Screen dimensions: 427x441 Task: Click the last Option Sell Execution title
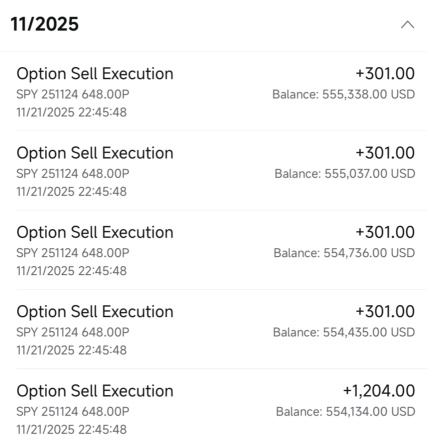pos(95,391)
